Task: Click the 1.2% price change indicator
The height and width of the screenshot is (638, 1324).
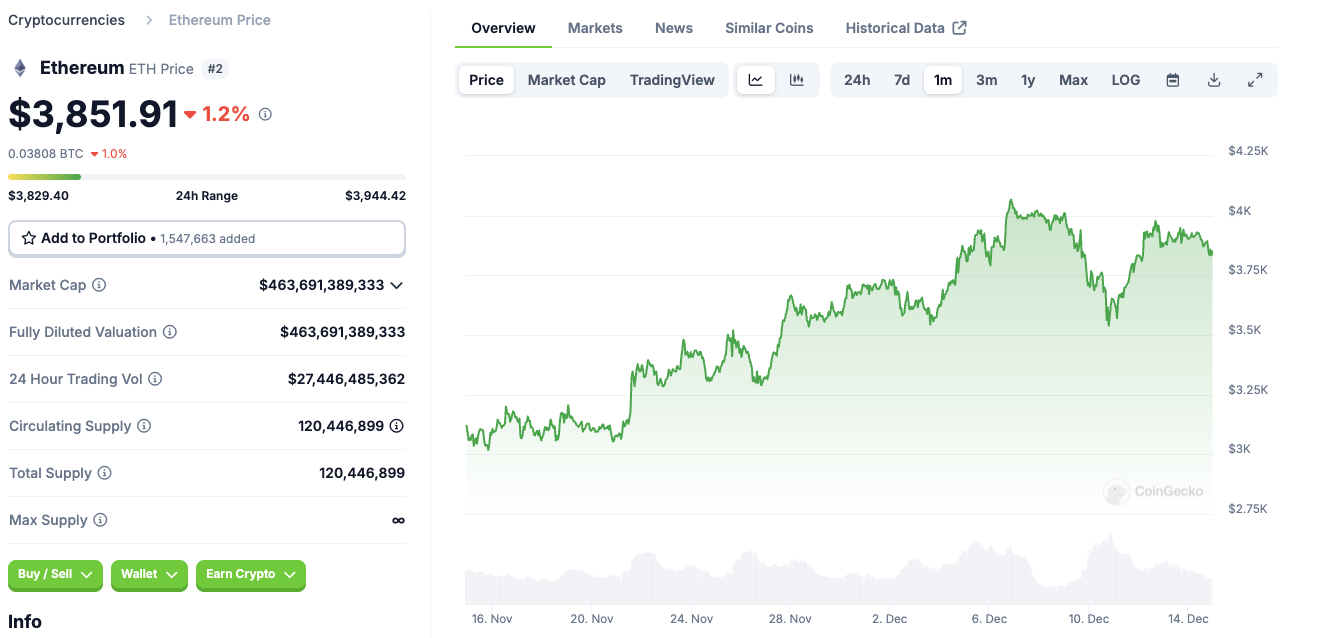Action: coord(217,114)
